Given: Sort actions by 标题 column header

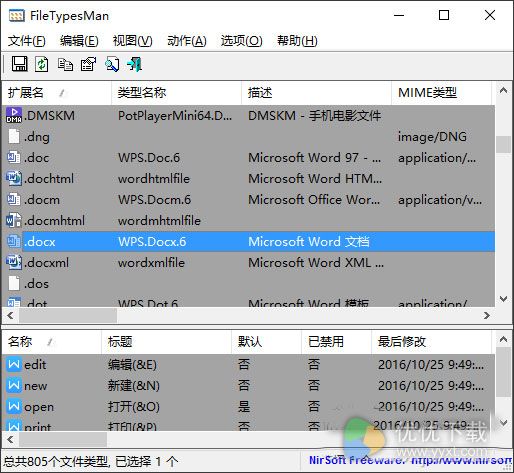Looking at the screenshot, I should [166, 342].
